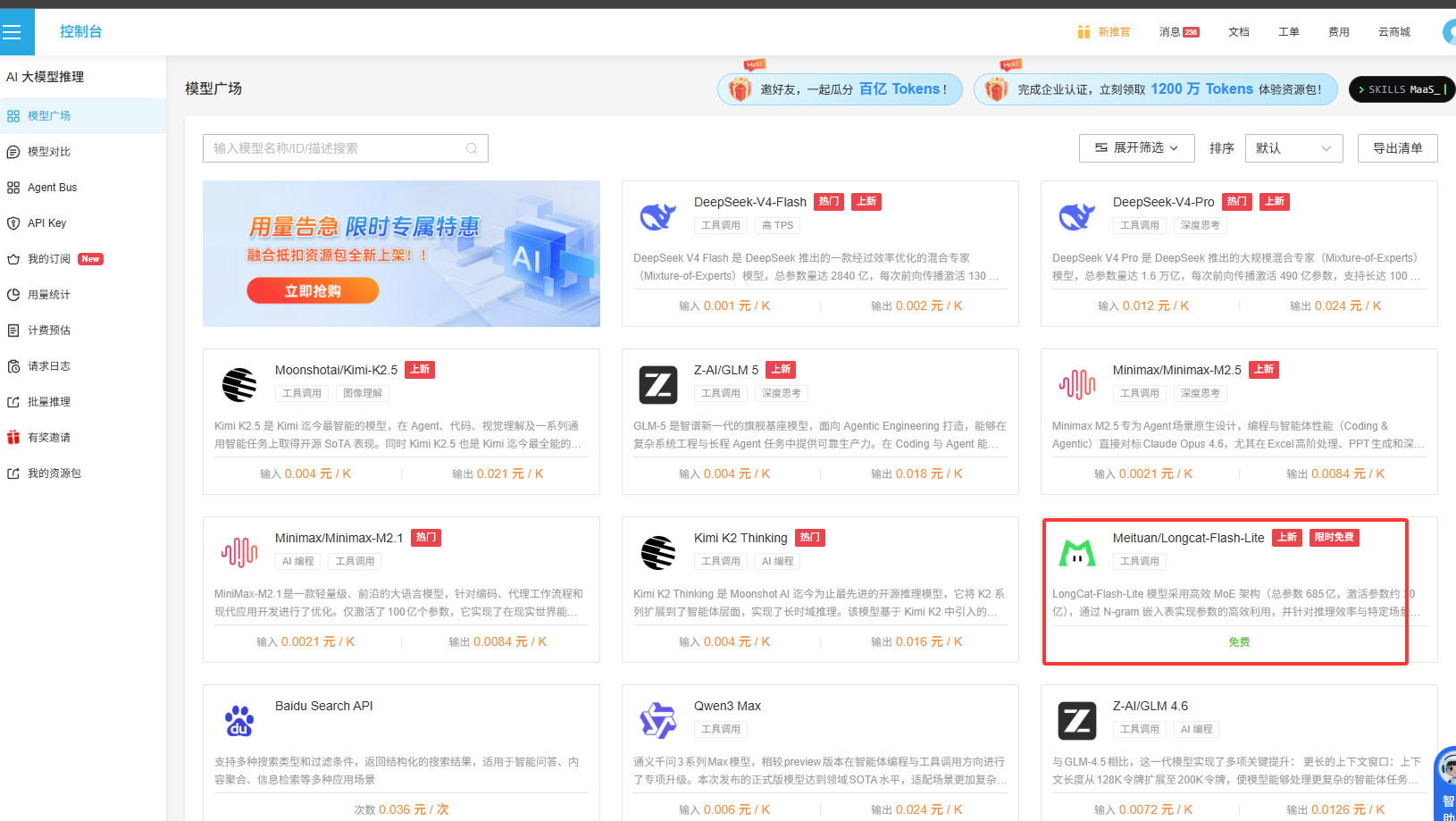1456x821 pixels.
Task: Open the 模型广场 sidebar menu item
Action: pos(83,116)
